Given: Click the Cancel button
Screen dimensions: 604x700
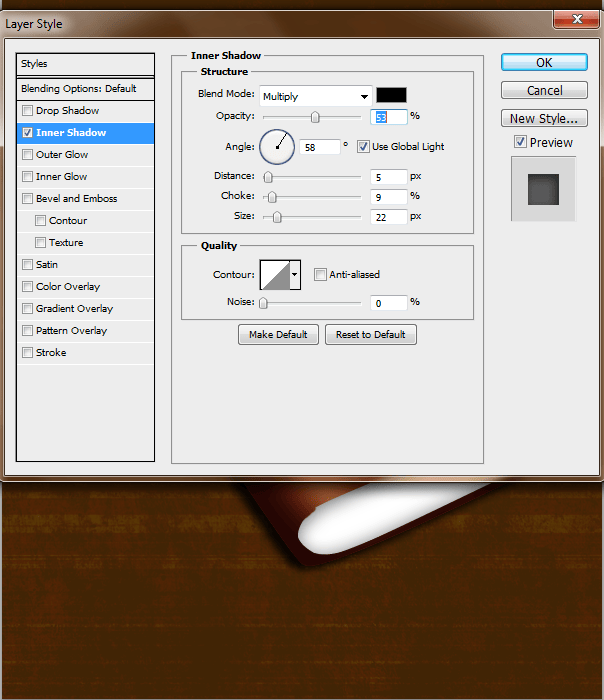Looking at the screenshot, I should [x=544, y=91].
